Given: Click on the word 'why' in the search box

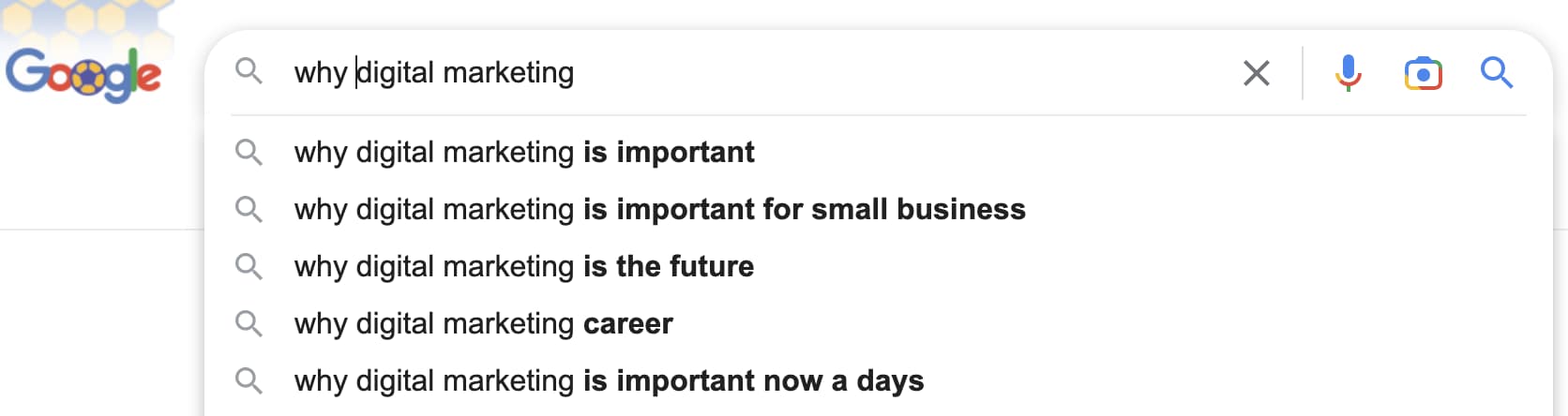Looking at the screenshot, I should [x=320, y=73].
